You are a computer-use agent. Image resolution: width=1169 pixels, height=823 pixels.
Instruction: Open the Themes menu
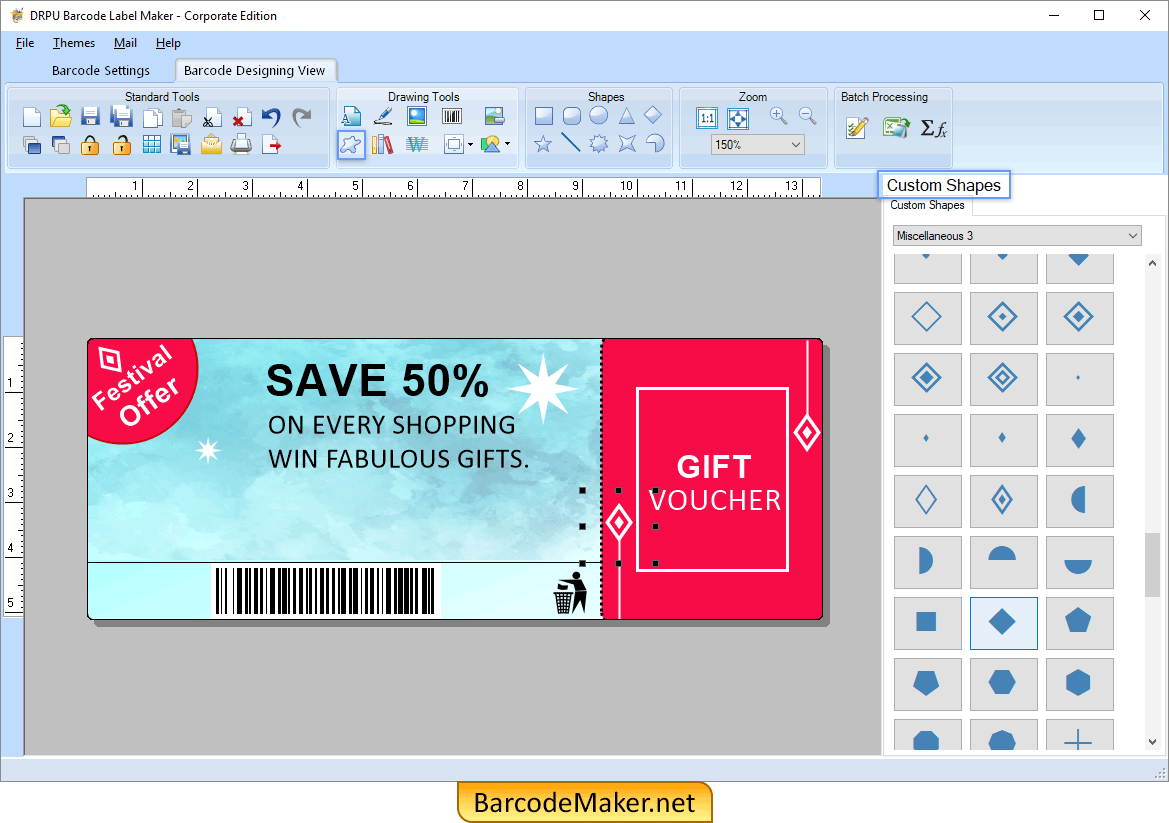(x=73, y=43)
